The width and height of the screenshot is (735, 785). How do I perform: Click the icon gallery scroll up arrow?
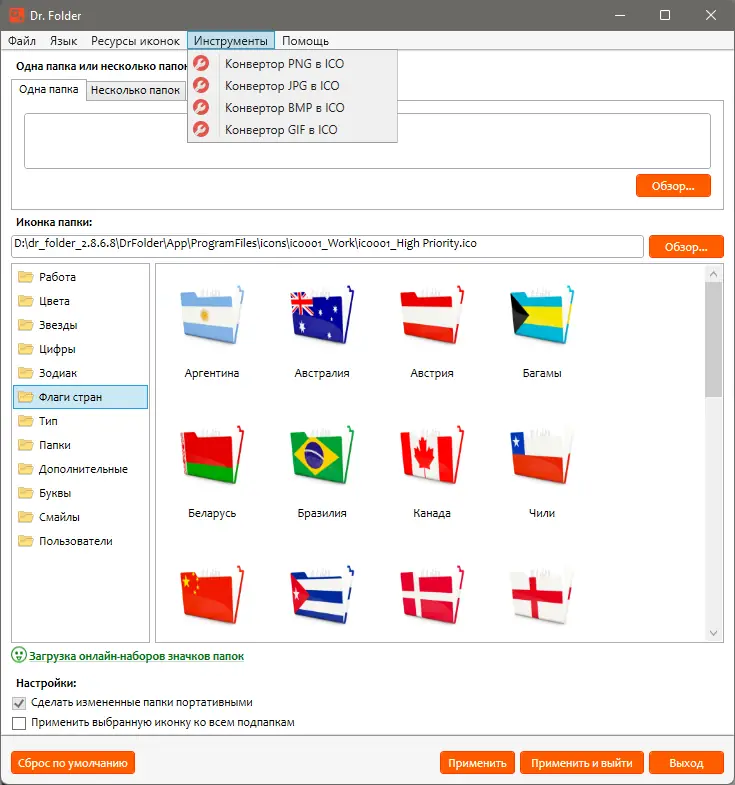713,274
